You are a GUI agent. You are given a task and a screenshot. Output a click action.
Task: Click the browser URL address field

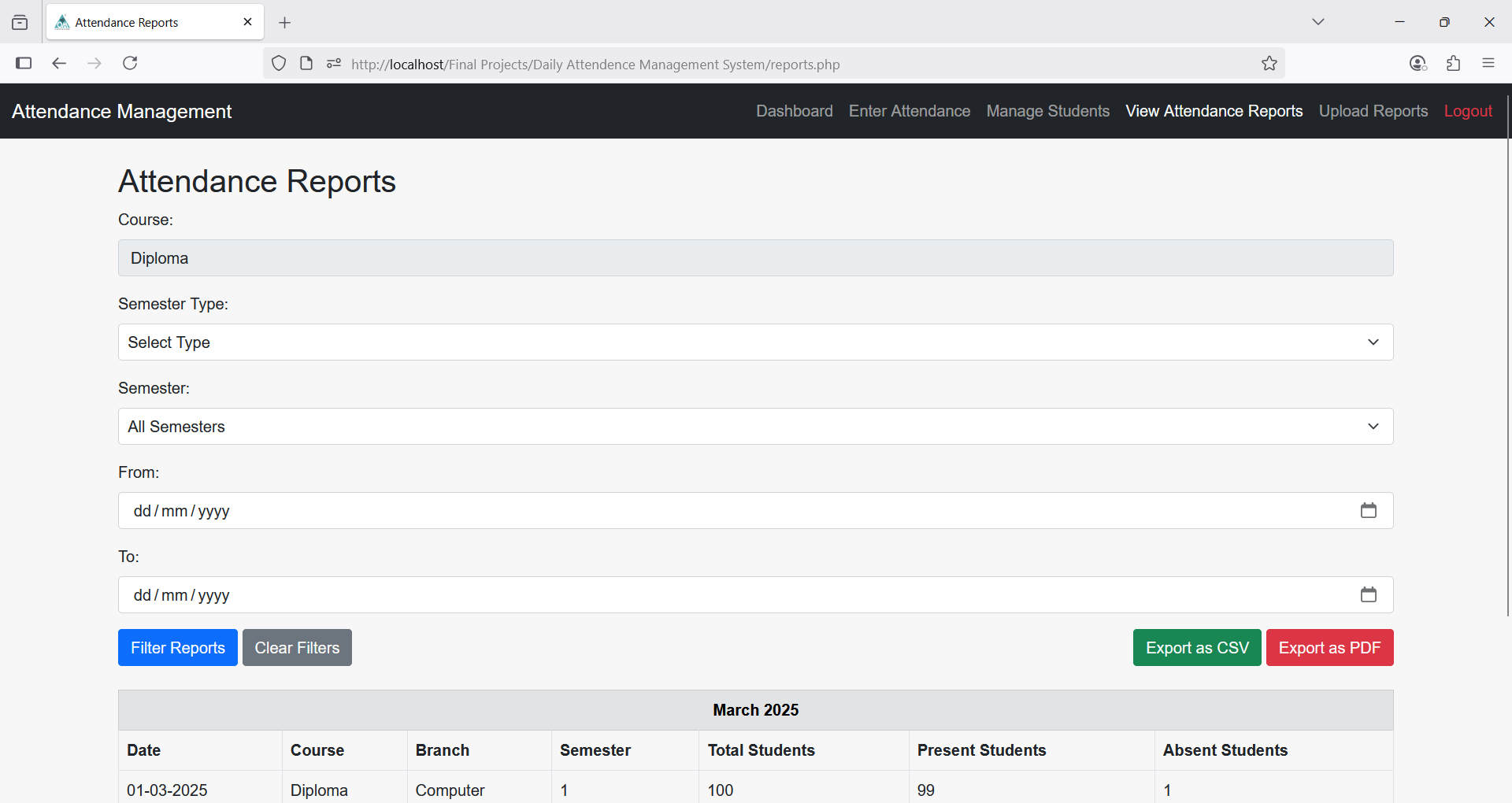point(787,65)
